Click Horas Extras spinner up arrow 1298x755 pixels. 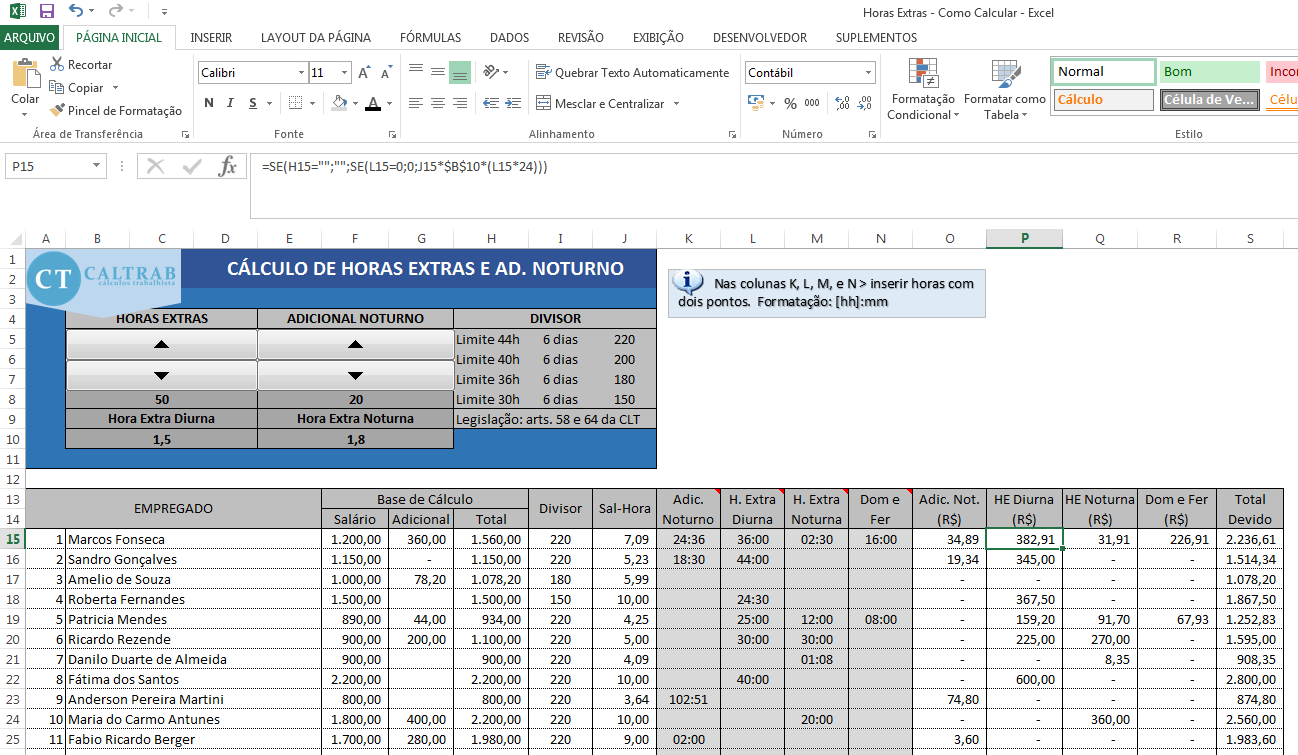[162, 344]
